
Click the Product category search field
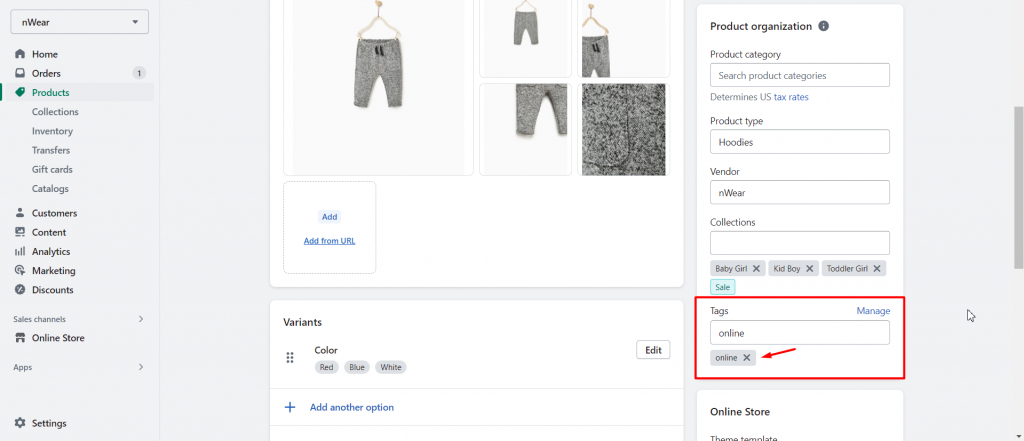800,75
